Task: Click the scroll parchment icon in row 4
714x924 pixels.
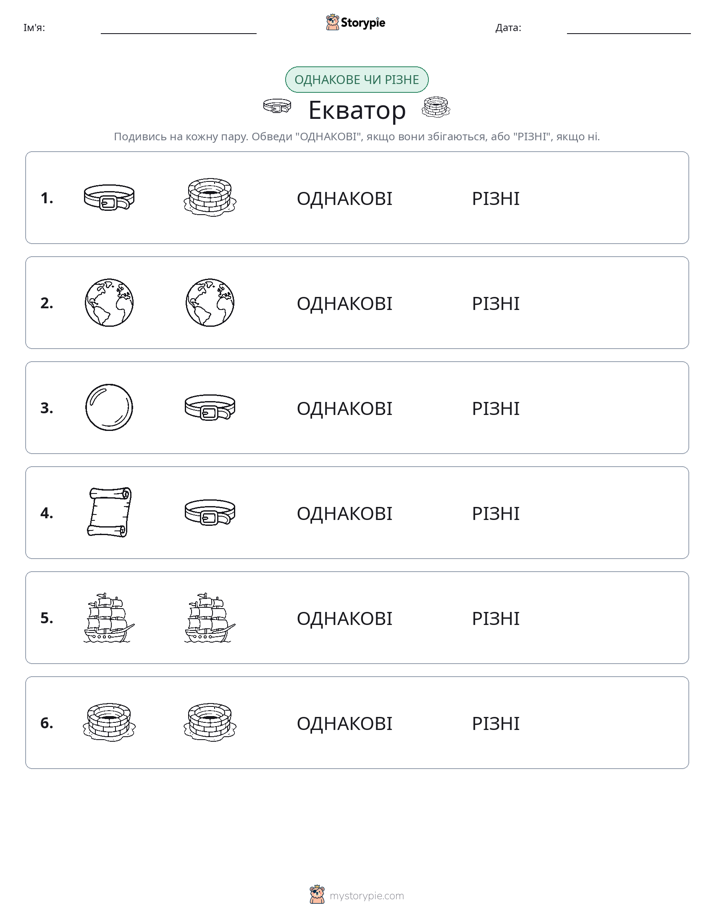Action: [109, 512]
